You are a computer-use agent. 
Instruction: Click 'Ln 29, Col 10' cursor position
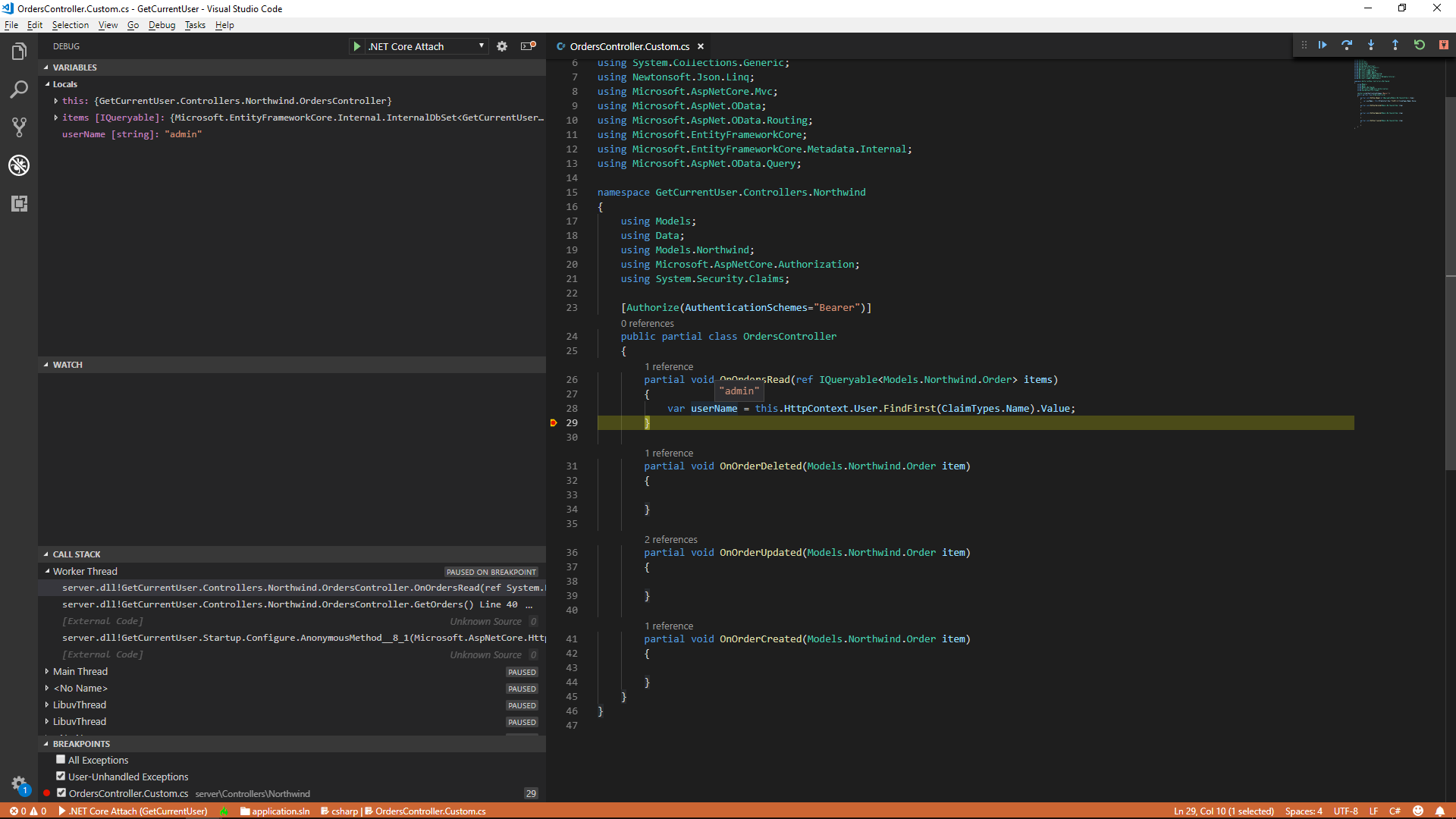tap(1223, 811)
